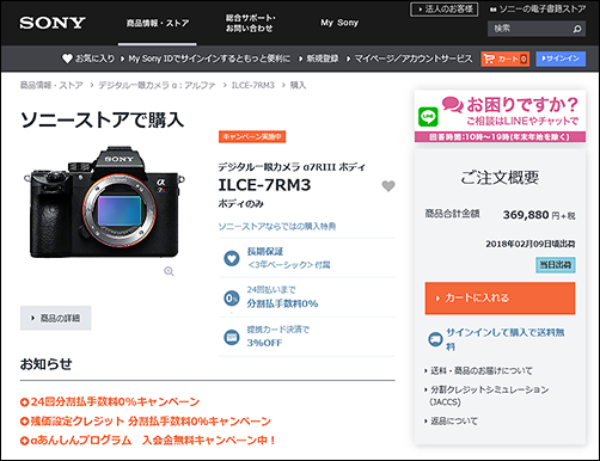This screenshot has width=600, height=461.
Task: Open My Sony menu
Action: pos(339,22)
